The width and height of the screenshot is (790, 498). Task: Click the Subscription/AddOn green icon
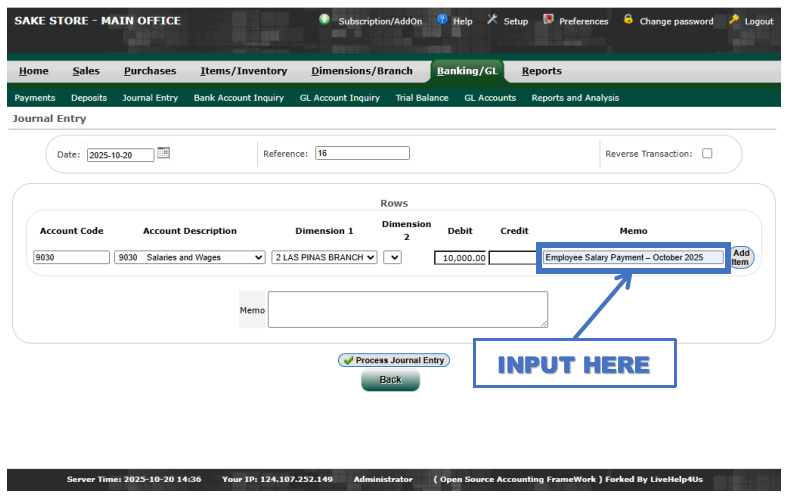325,20
